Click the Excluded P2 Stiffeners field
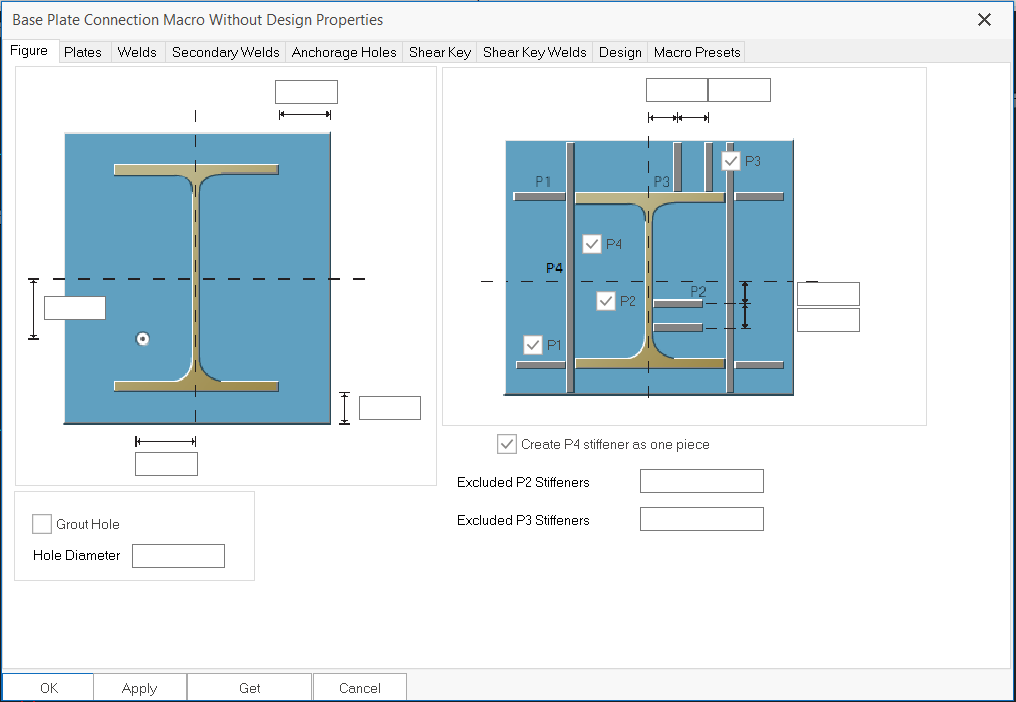1016x702 pixels. 701,482
